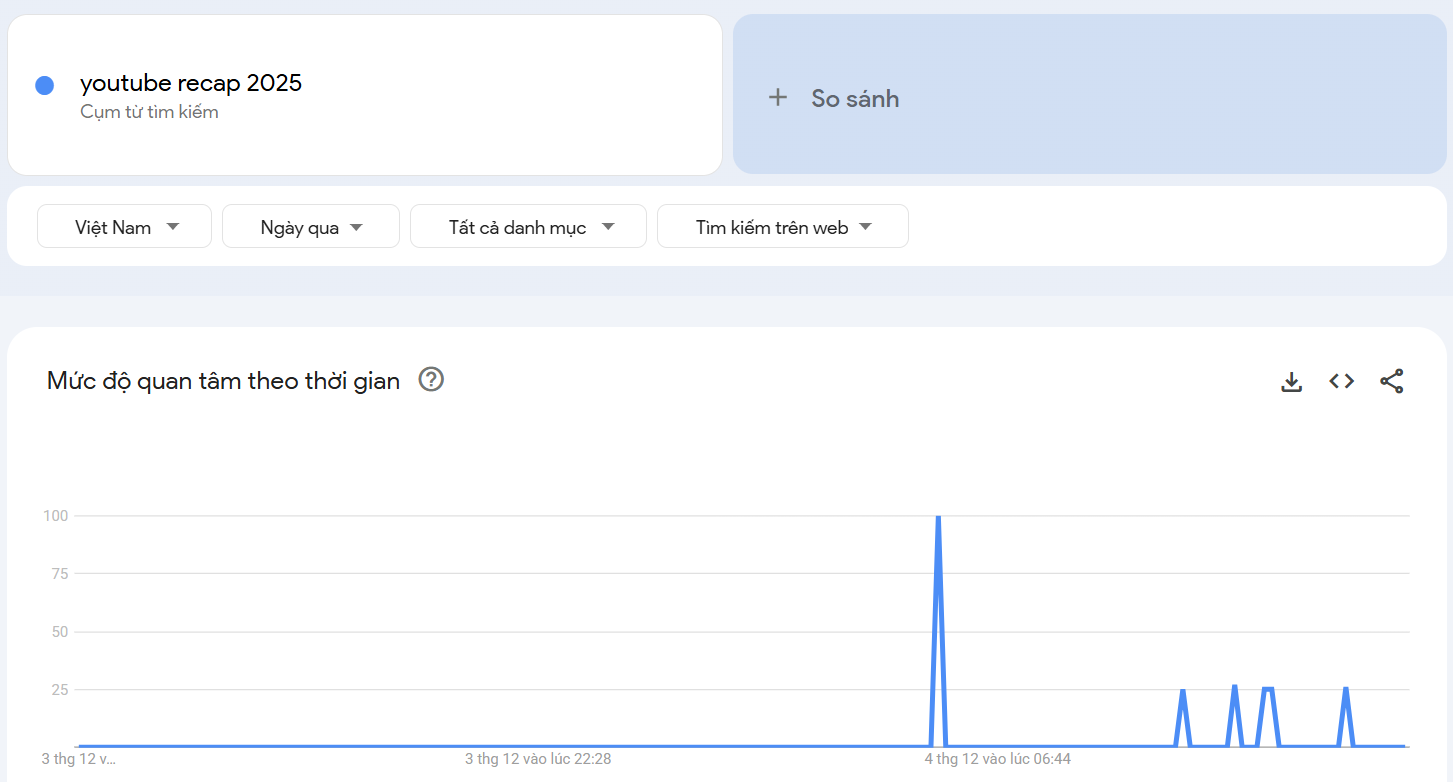Open the Việt Nam region dropdown

click(x=124, y=226)
